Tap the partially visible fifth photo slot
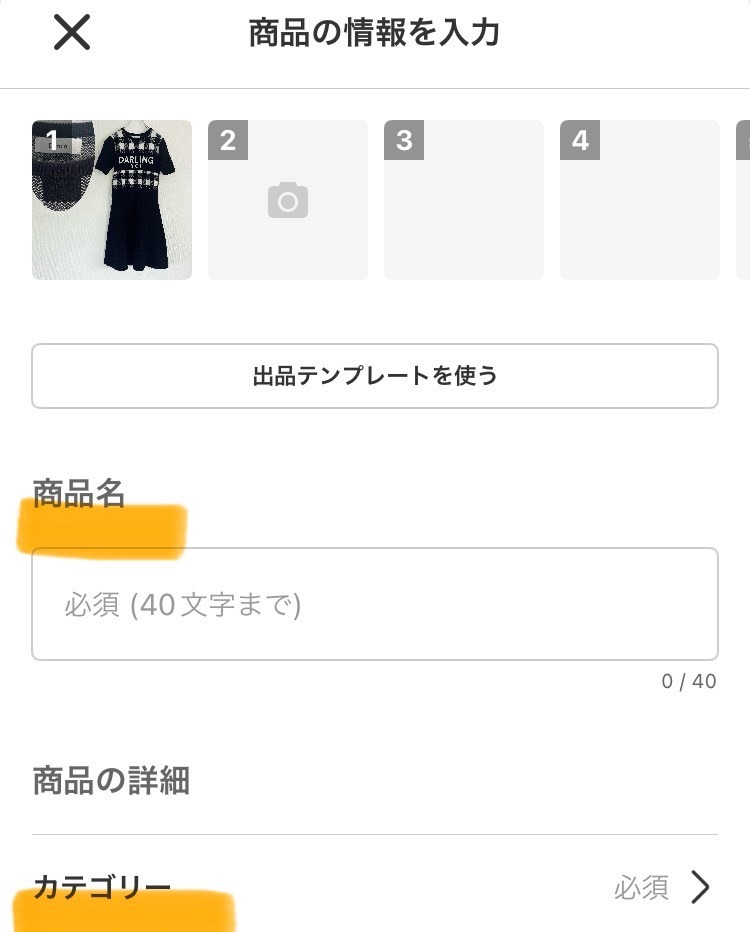Screen dimensions: 750x932 (x=743, y=200)
